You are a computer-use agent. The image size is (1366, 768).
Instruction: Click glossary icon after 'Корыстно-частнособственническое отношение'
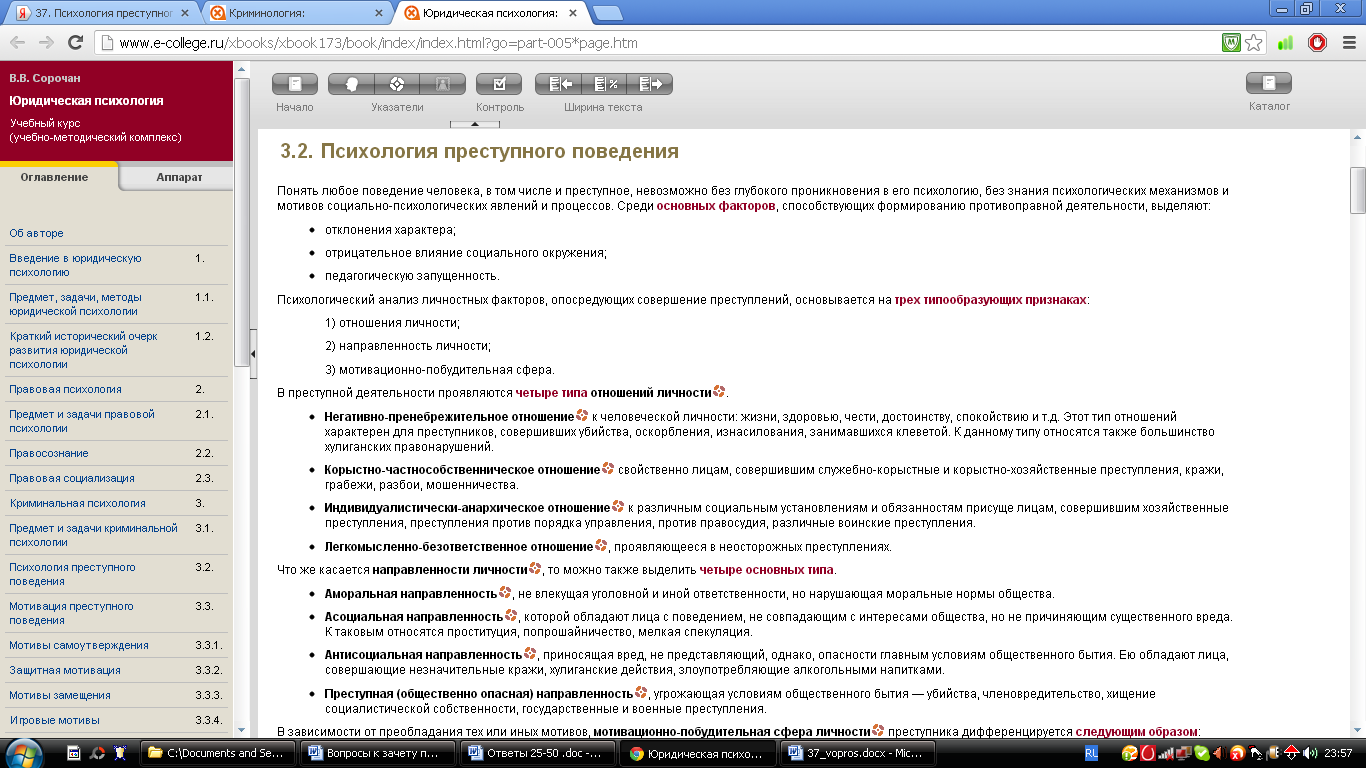(x=608, y=468)
